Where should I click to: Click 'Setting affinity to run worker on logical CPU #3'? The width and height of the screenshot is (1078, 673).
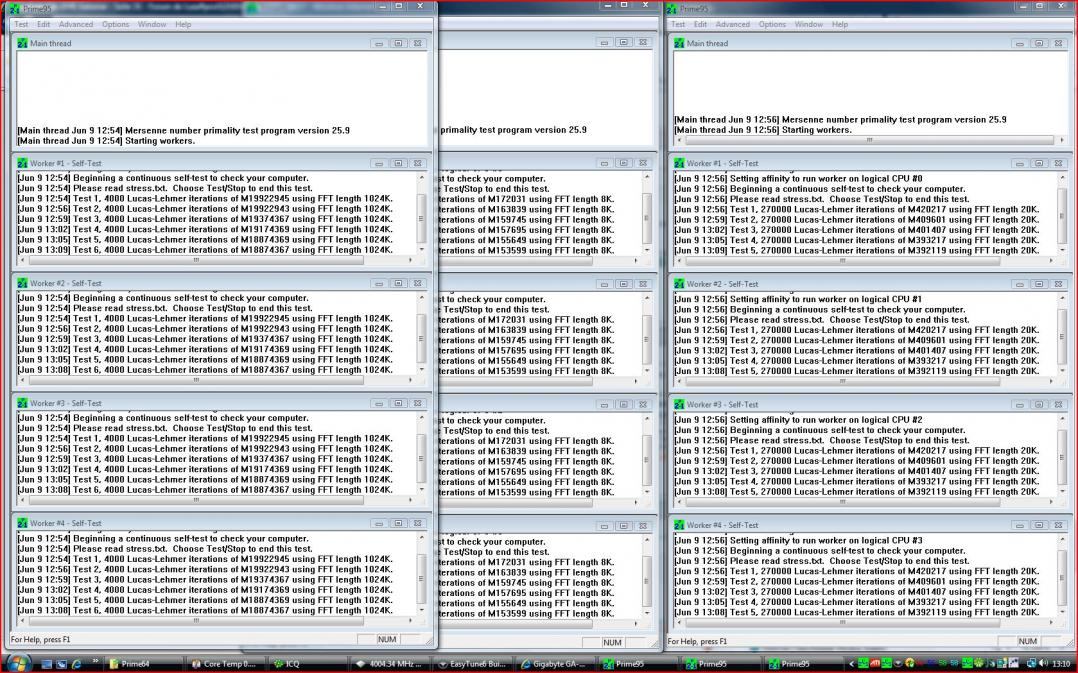click(826, 540)
